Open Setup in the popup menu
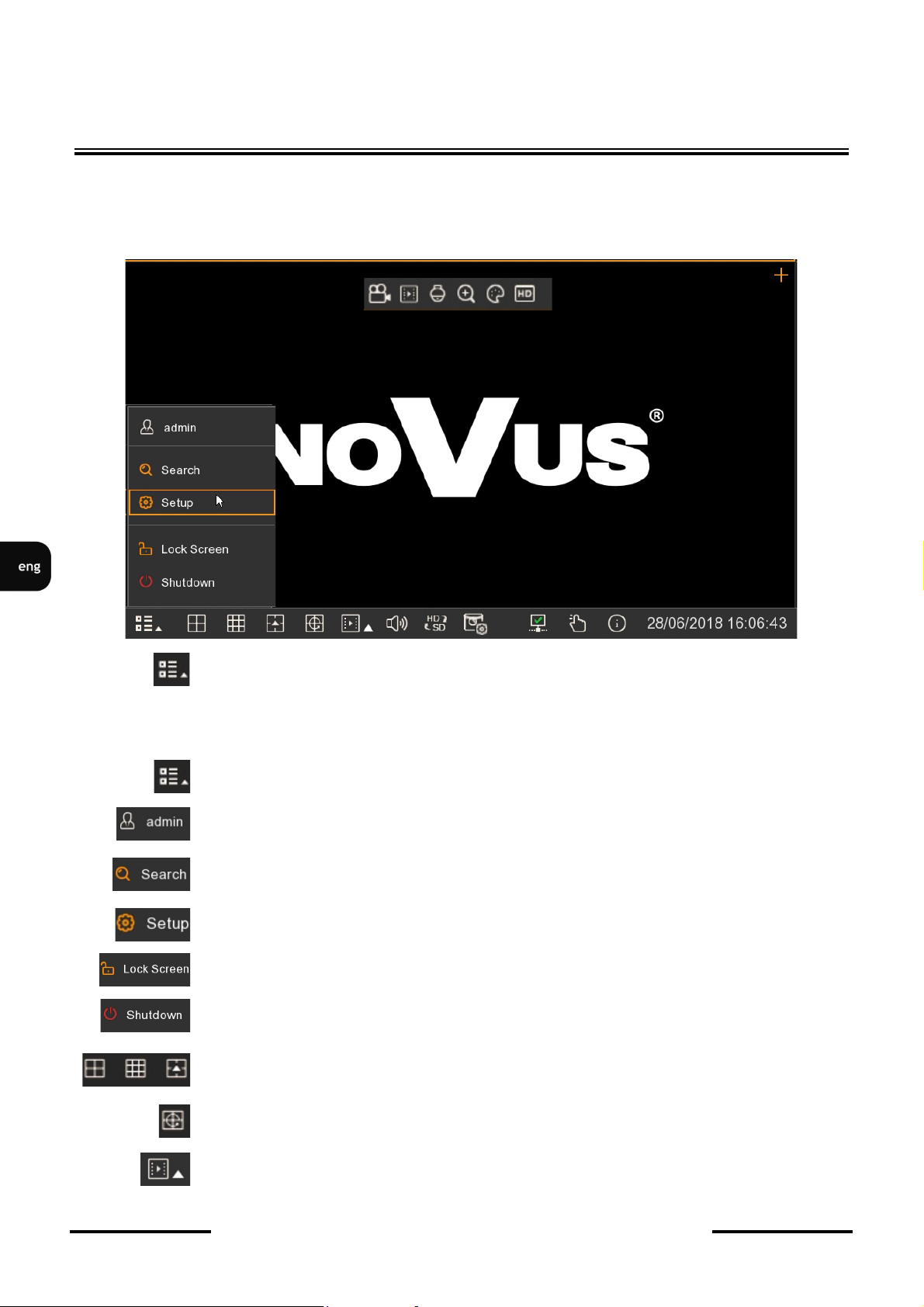This screenshot has height=1307, width=924. 202,503
